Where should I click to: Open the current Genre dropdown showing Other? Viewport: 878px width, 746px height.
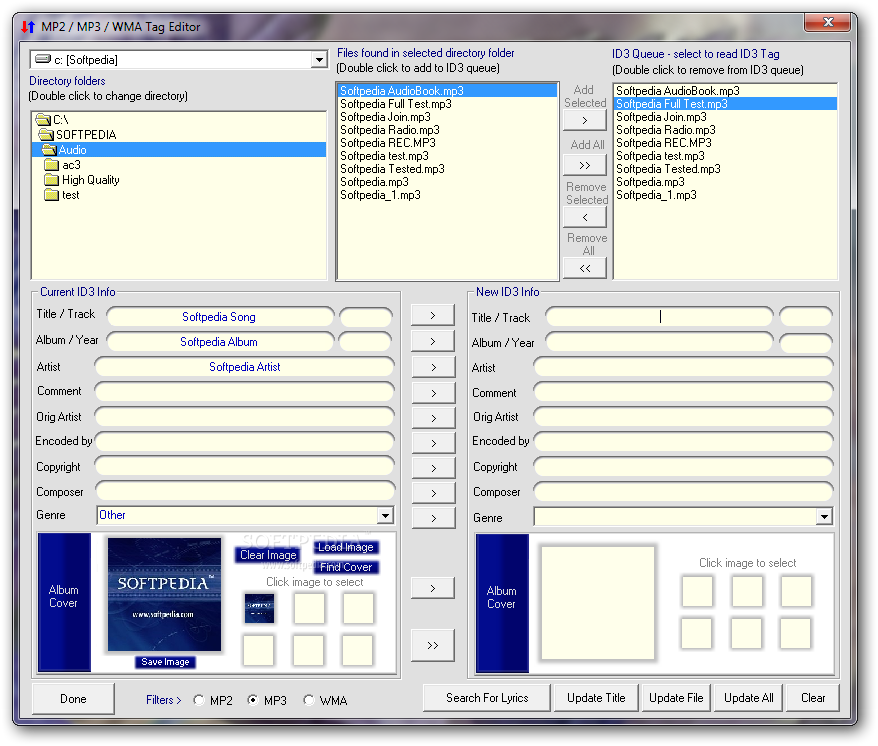click(385, 516)
